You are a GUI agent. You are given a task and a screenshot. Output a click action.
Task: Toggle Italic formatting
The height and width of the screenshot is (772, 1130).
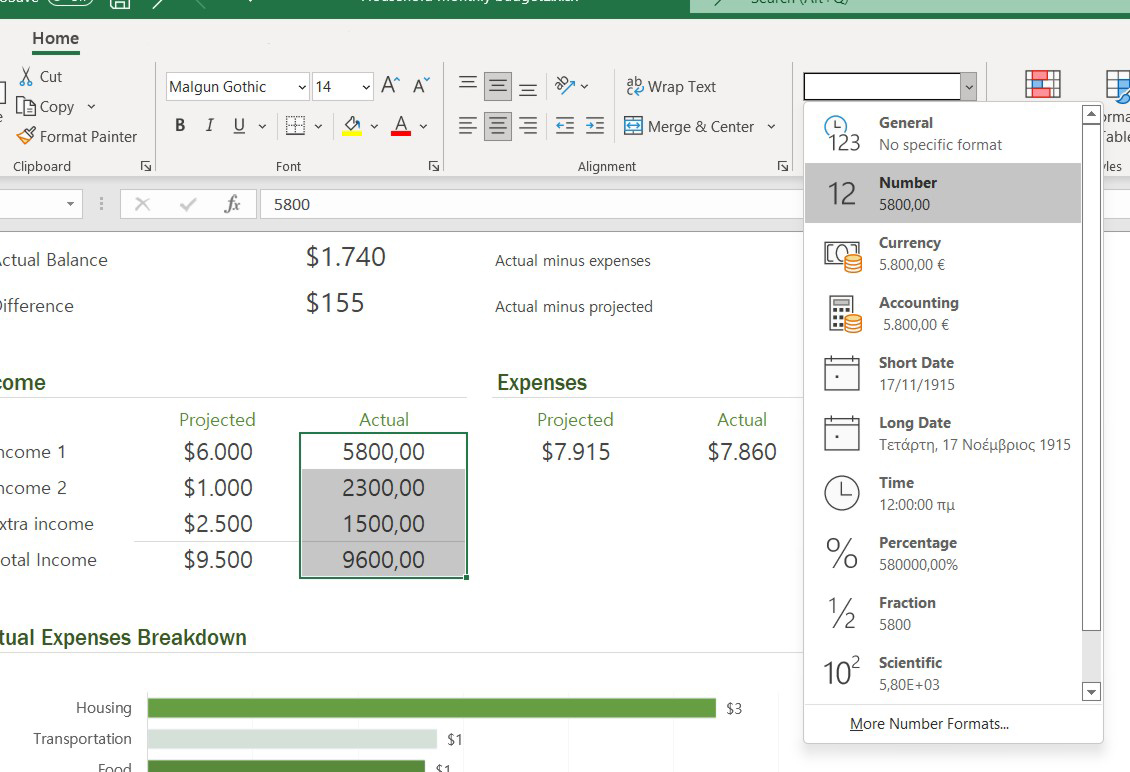click(x=209, y=125)
